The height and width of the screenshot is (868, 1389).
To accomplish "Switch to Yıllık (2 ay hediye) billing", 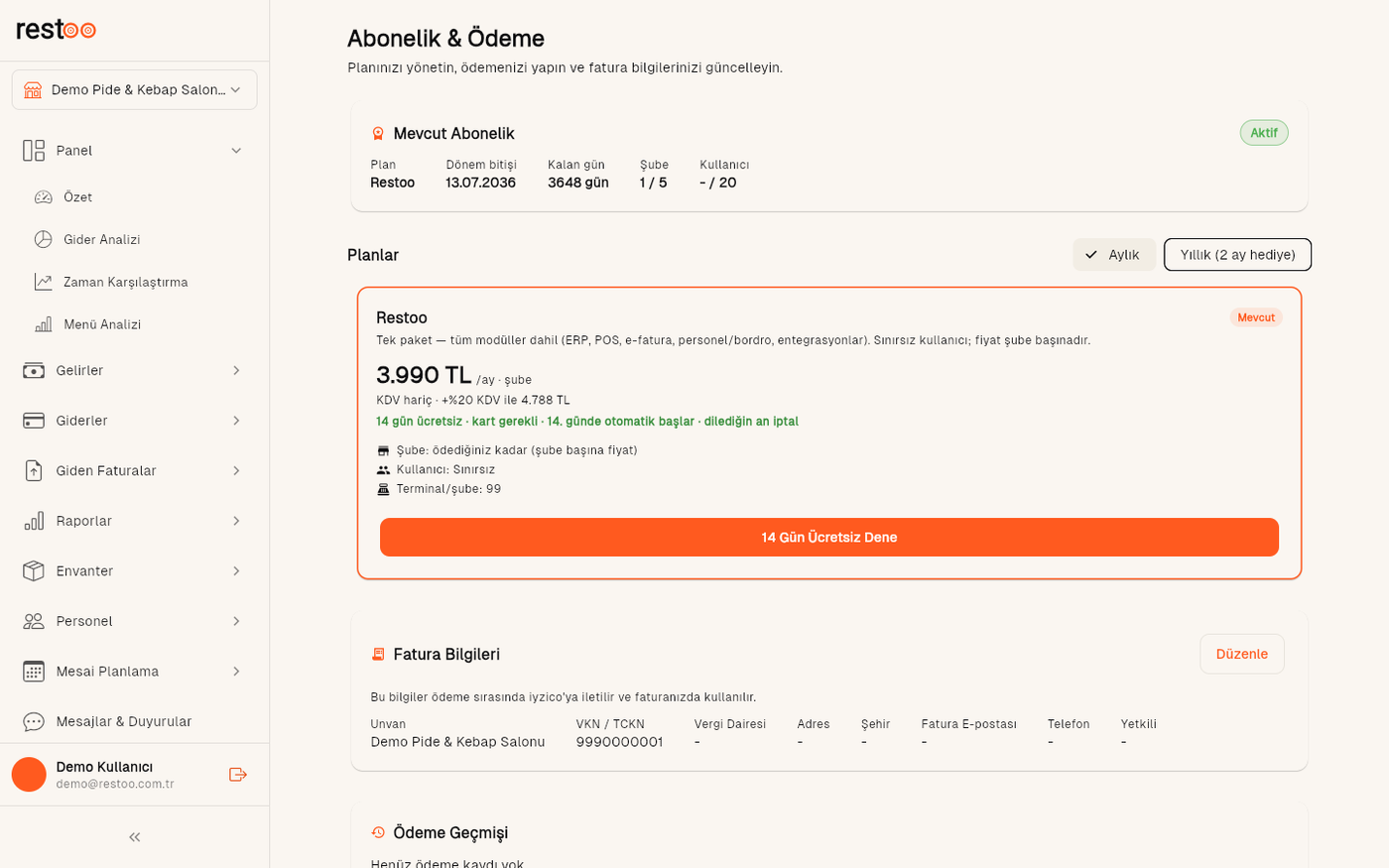I will point(1237,255).
